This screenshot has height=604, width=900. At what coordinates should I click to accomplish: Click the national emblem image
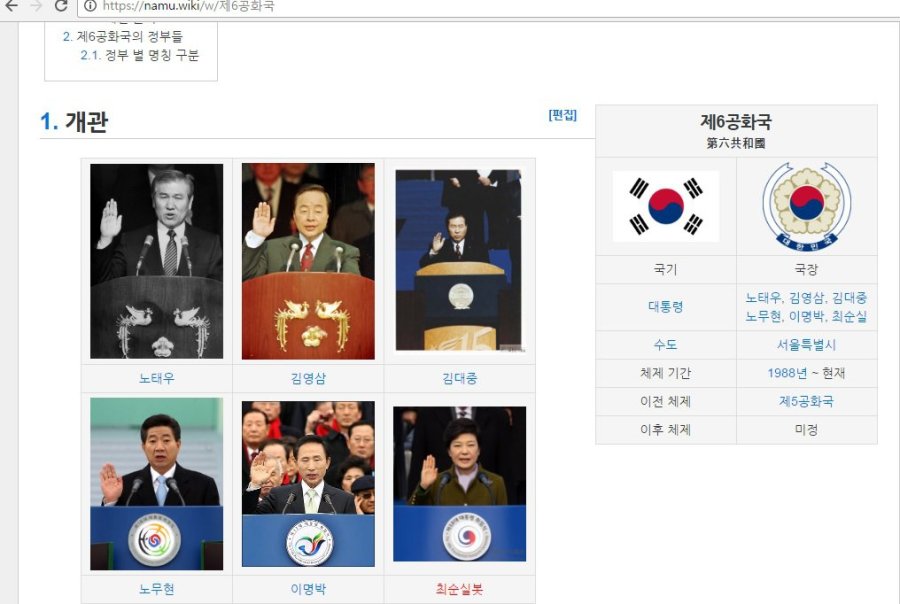coord(806,206)
